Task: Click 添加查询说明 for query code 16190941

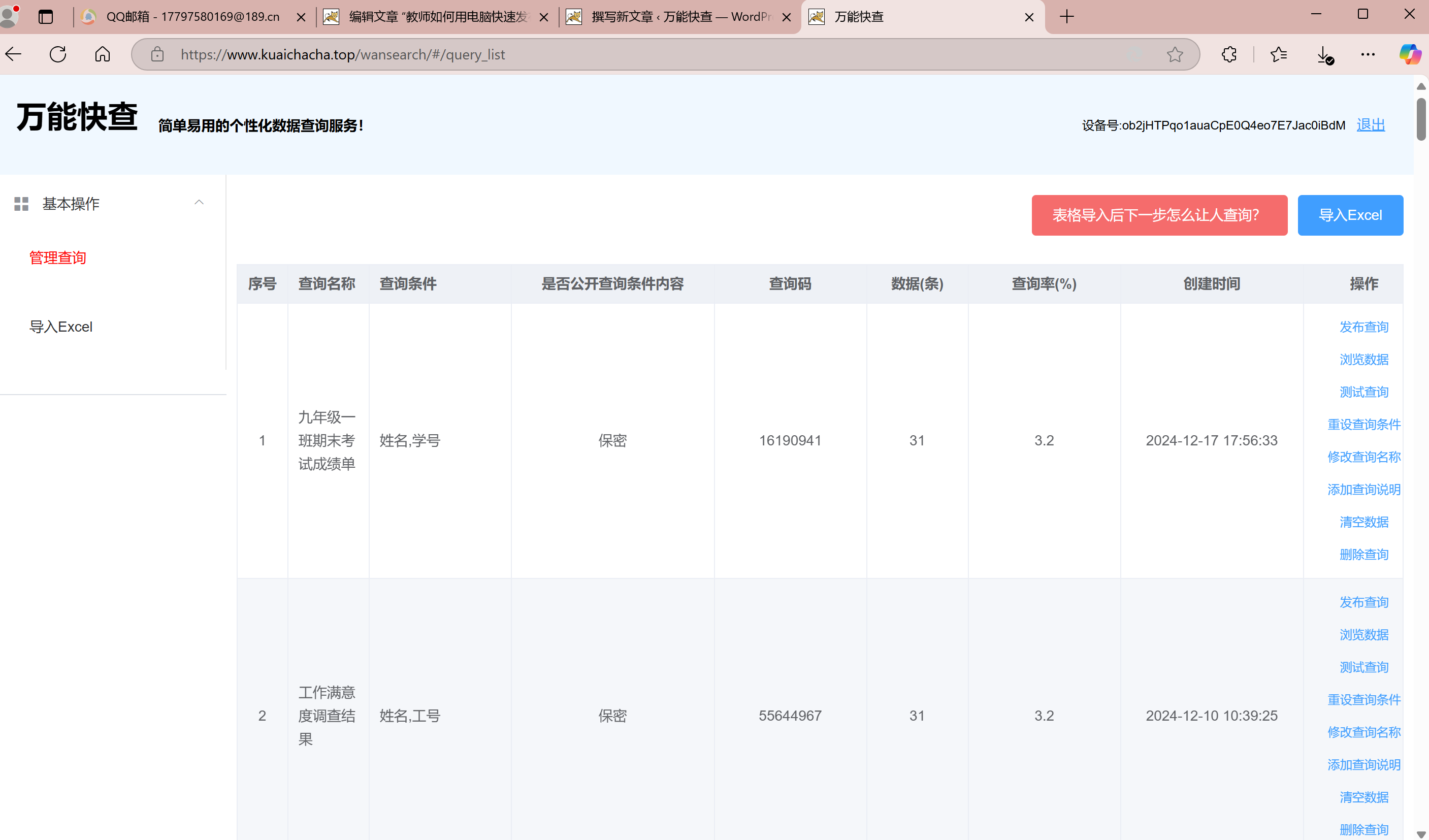Action: point(1364,490)
